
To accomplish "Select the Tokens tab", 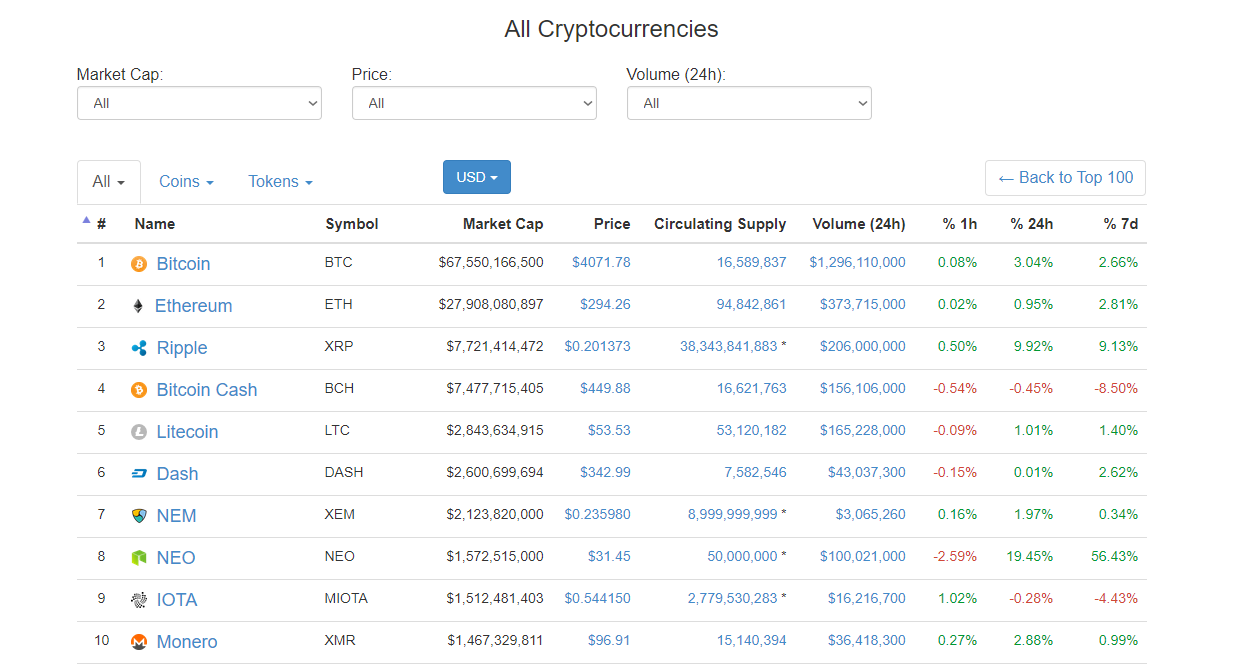I will click(280, 182).
